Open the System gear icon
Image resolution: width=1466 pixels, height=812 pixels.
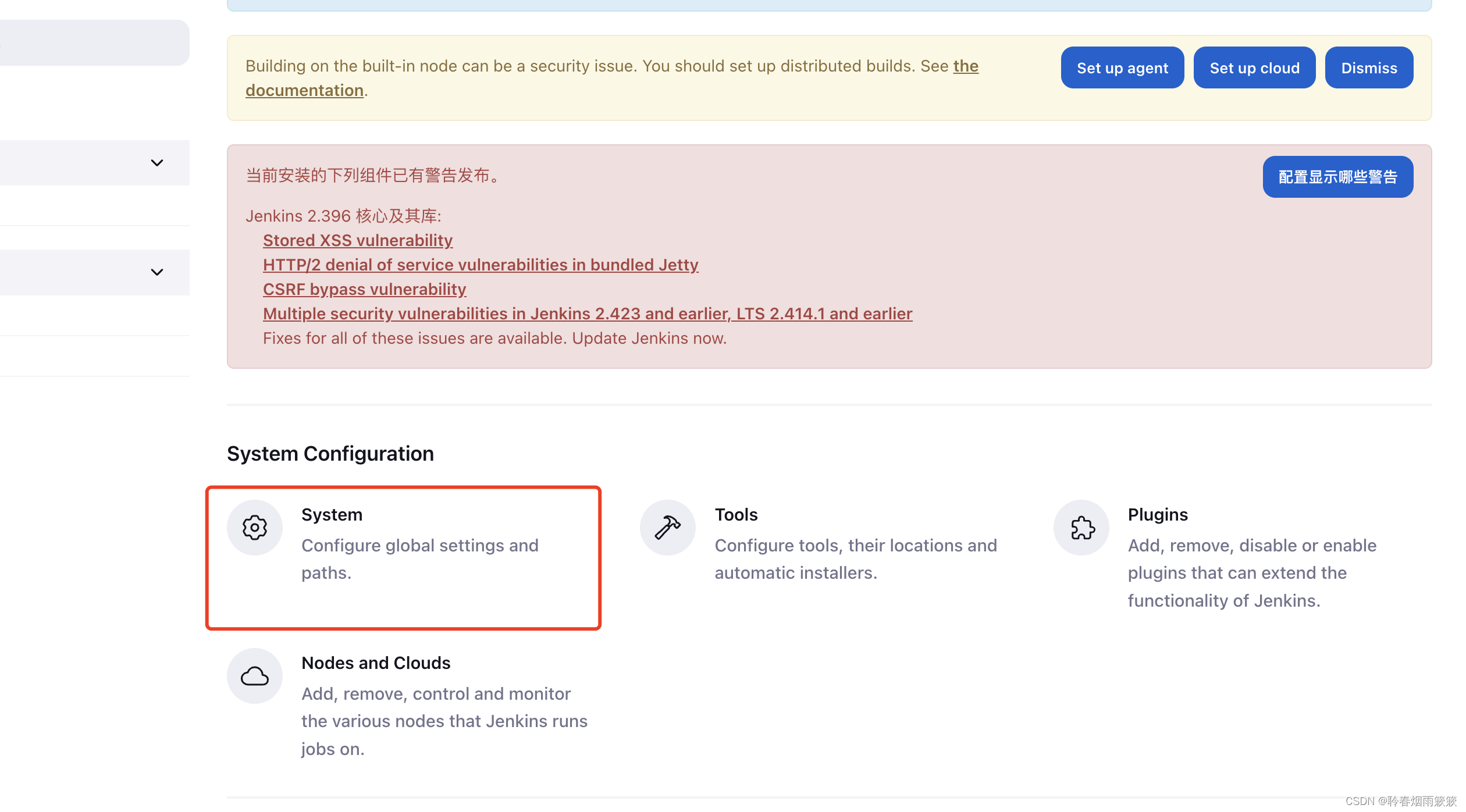255,528
